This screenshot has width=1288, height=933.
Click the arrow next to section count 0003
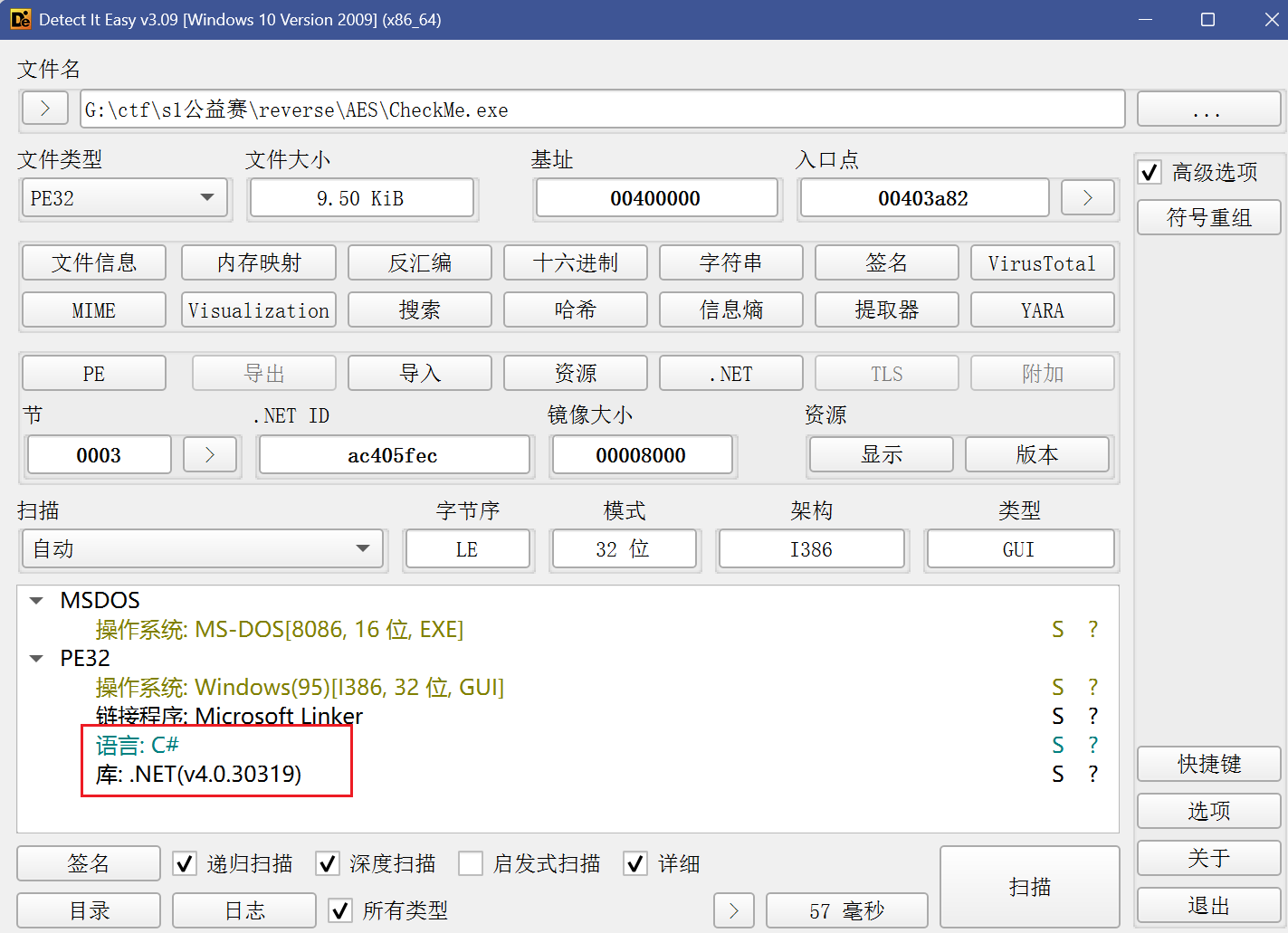[x=209, y=454]
